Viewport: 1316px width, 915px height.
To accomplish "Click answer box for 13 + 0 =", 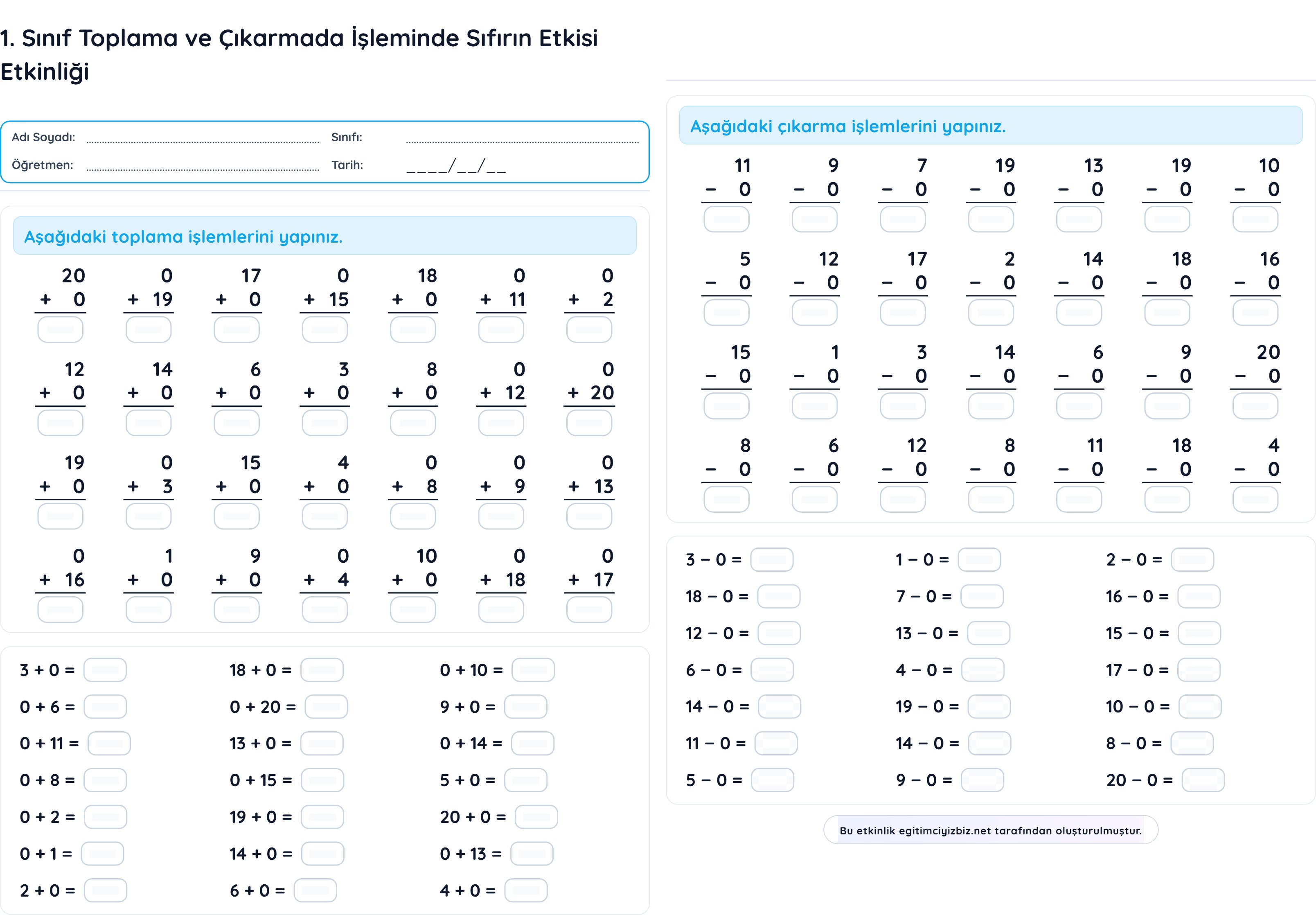I will 322,743.
